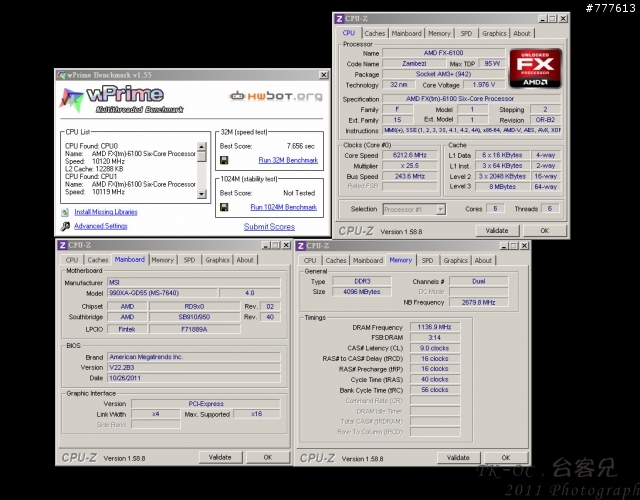Viewport: 640px width, 500px height.
Task: Switch to Caches tab in top-right CPU-Z
Action: pos(375,33)
